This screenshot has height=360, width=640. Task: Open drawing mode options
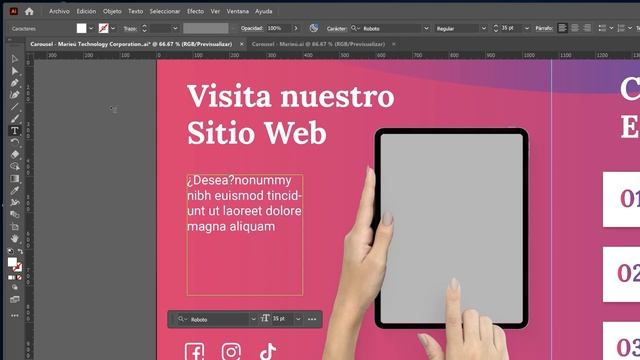[14, 287]
